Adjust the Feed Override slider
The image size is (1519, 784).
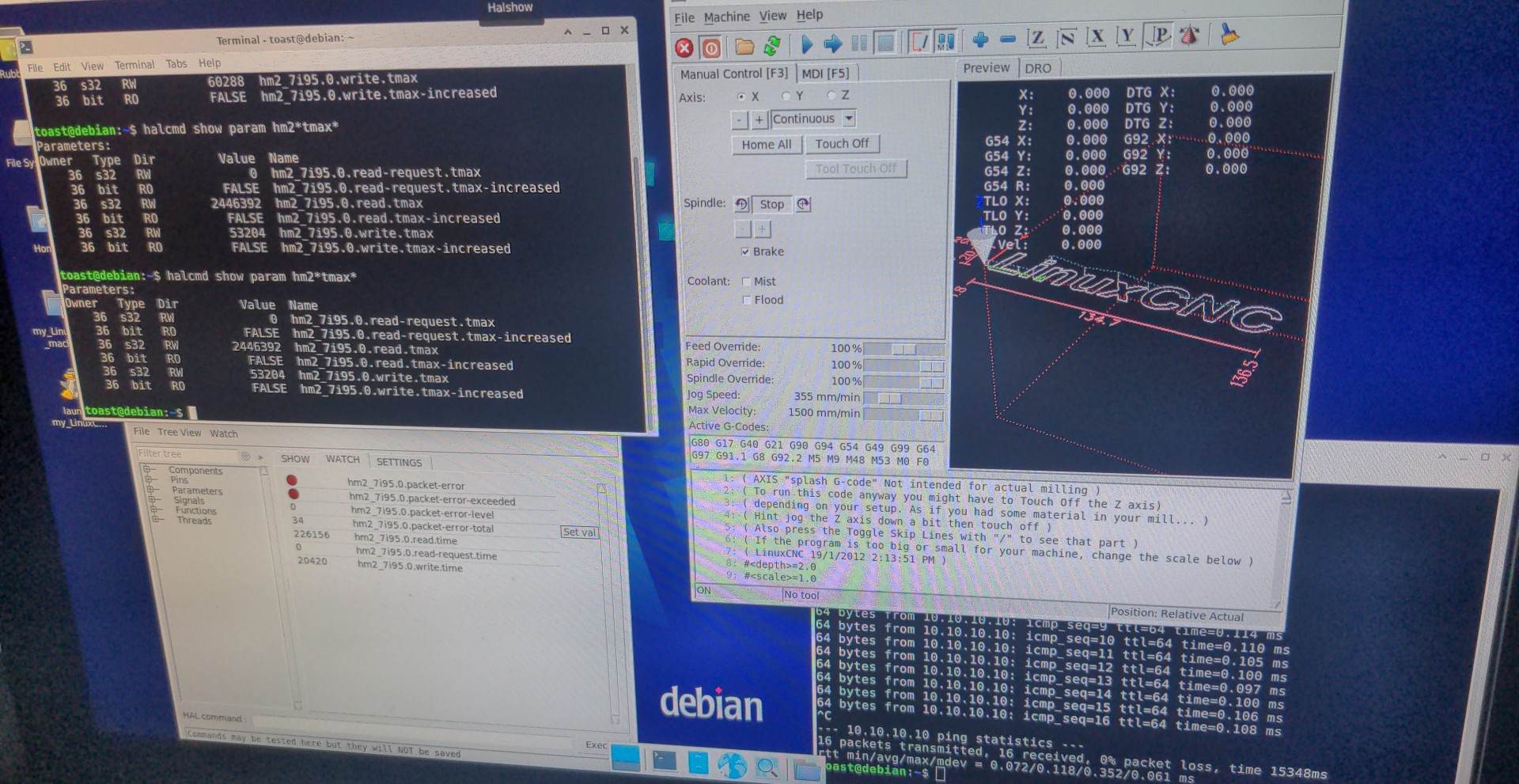(x=903, y=349)
